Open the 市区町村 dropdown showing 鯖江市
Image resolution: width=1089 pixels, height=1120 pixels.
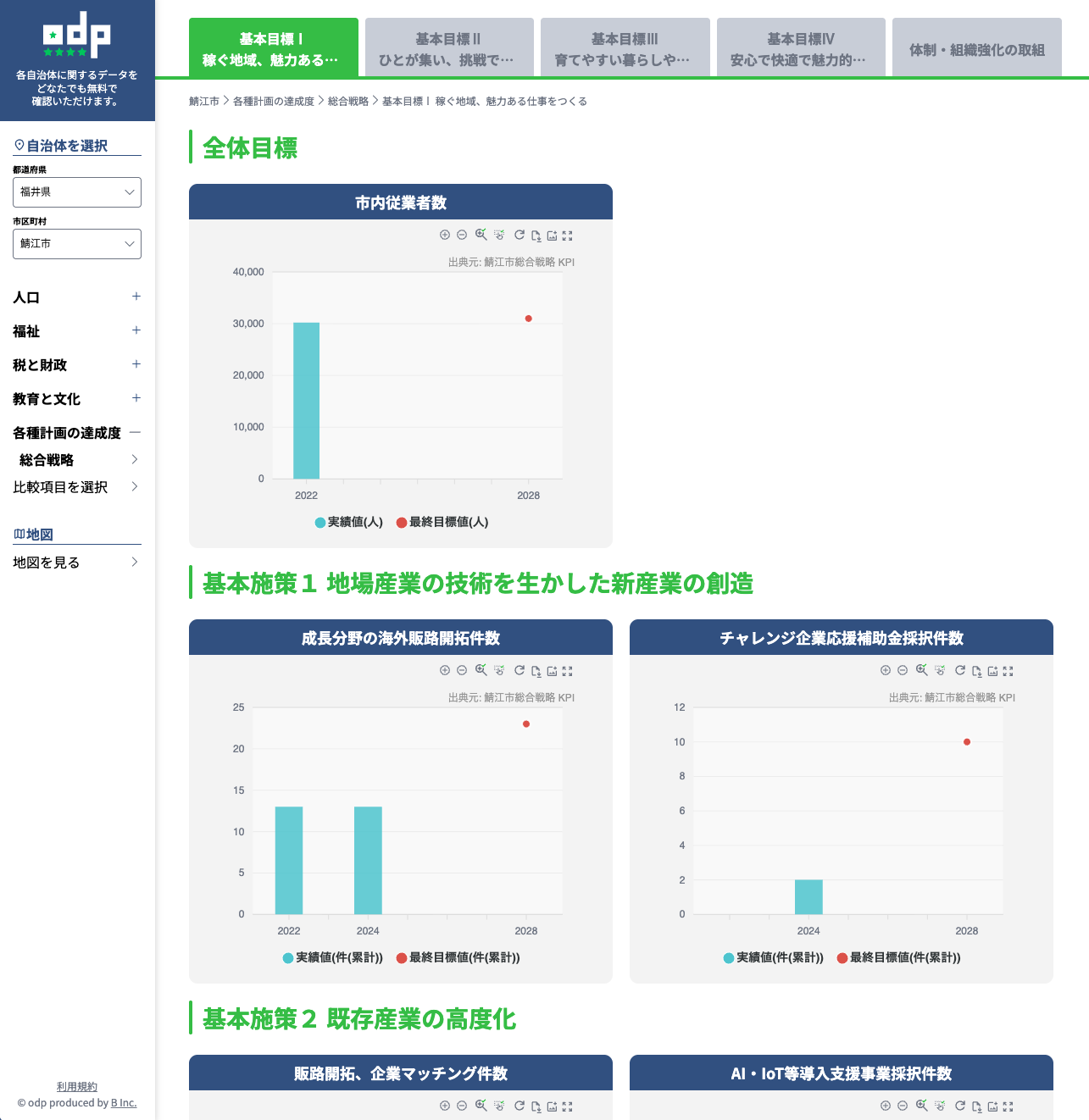[77, 244]
